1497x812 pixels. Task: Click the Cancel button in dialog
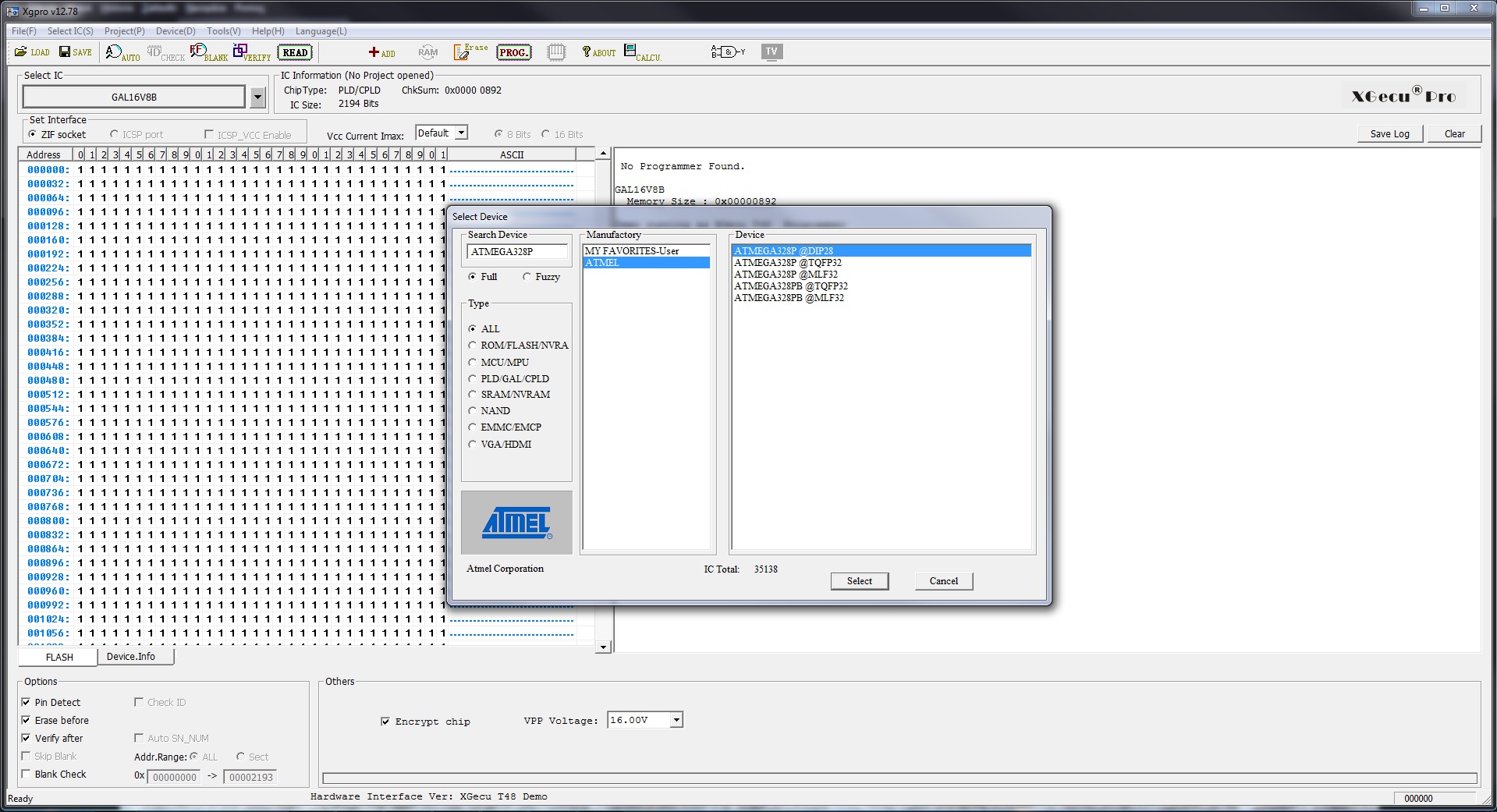pyautogui.click(x=944, y=581)
